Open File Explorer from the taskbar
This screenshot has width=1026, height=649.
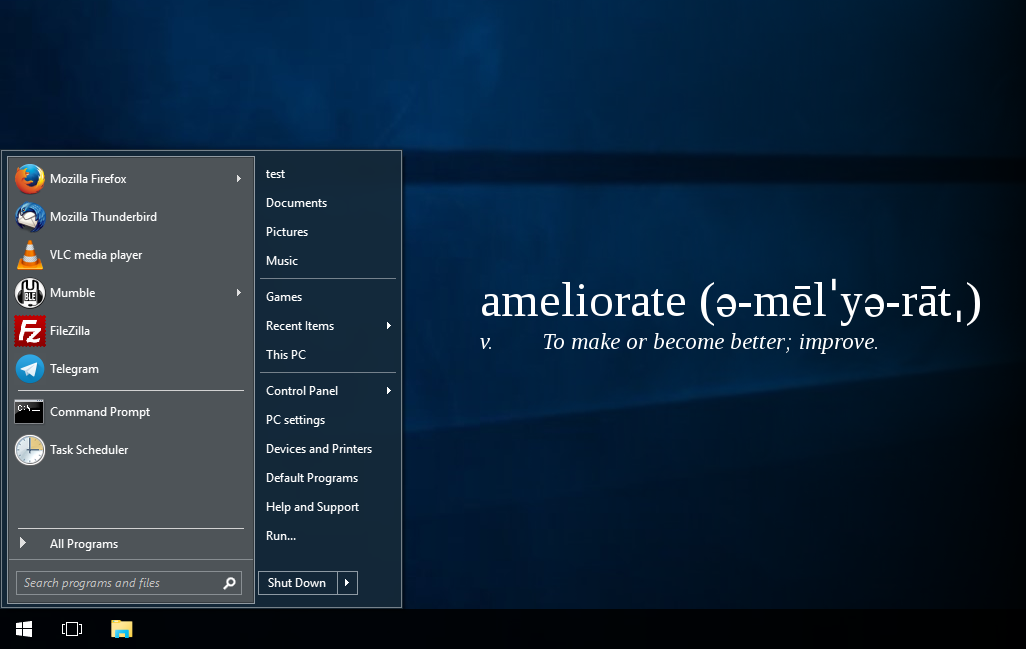click(121, 629)
